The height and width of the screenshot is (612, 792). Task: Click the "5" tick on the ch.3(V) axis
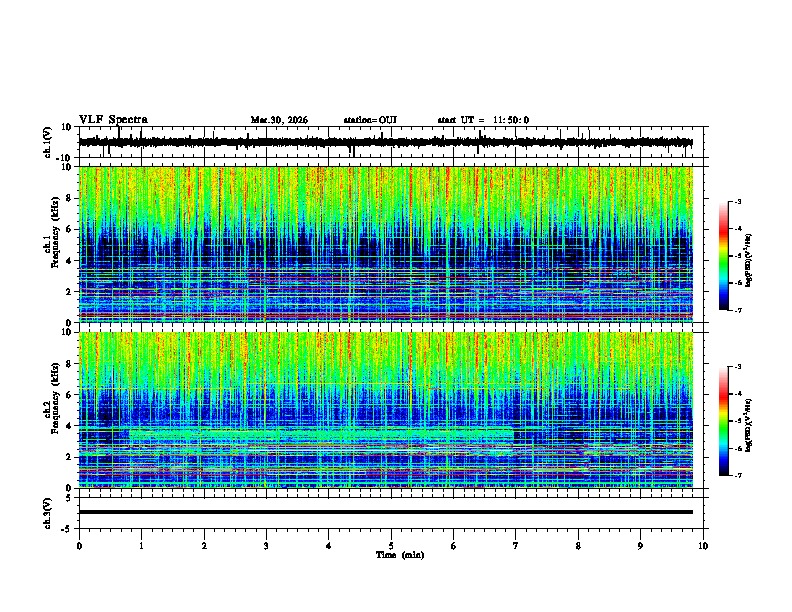[70, 498]
